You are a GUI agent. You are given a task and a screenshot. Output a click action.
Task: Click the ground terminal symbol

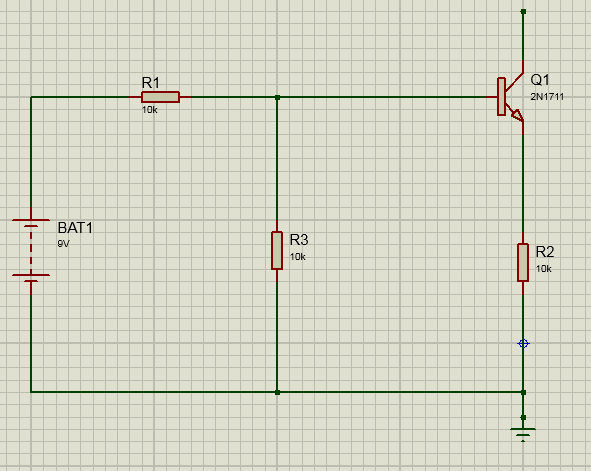coord(523,434)
